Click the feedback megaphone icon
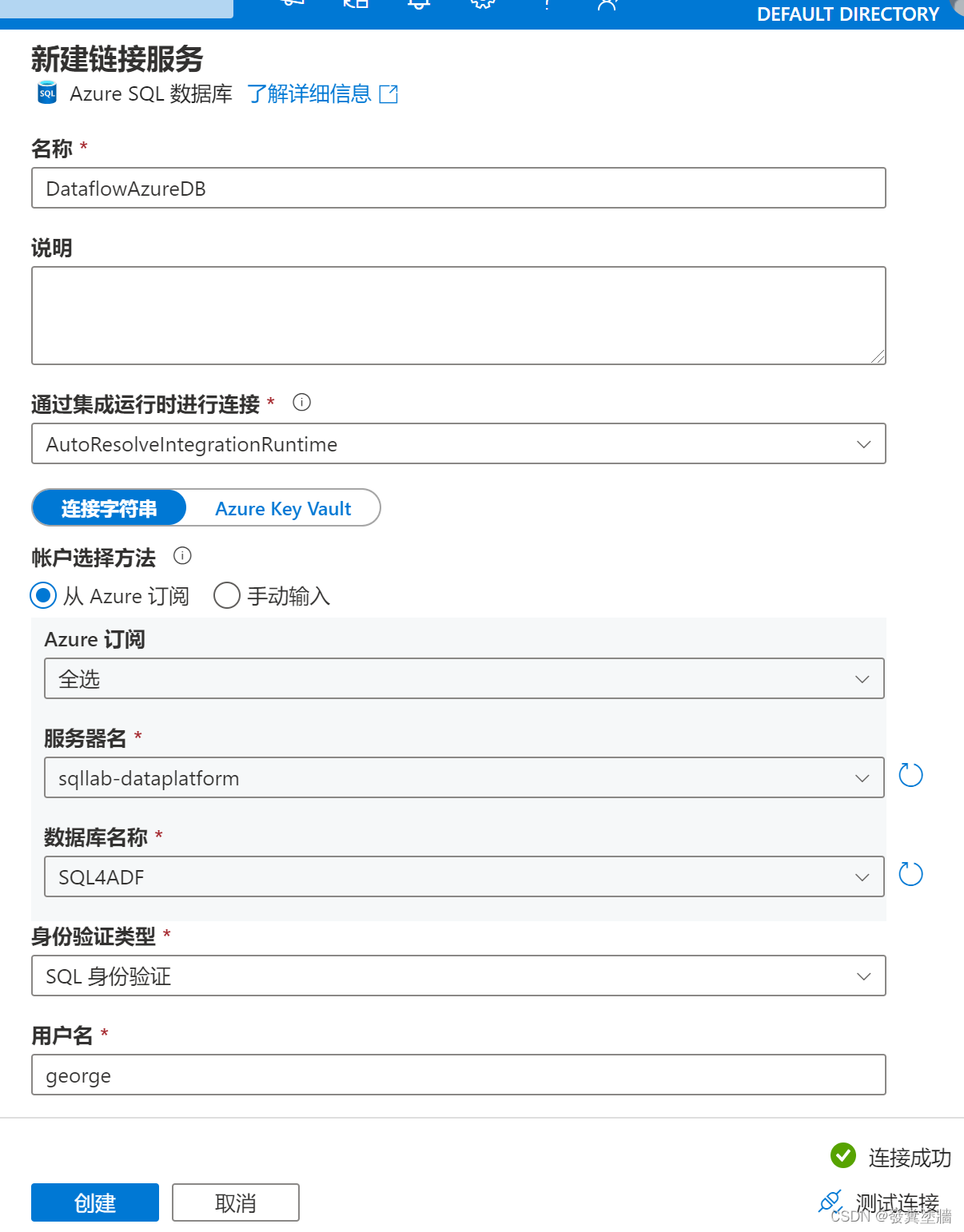The image size is (964, 1232). (291, 6)
